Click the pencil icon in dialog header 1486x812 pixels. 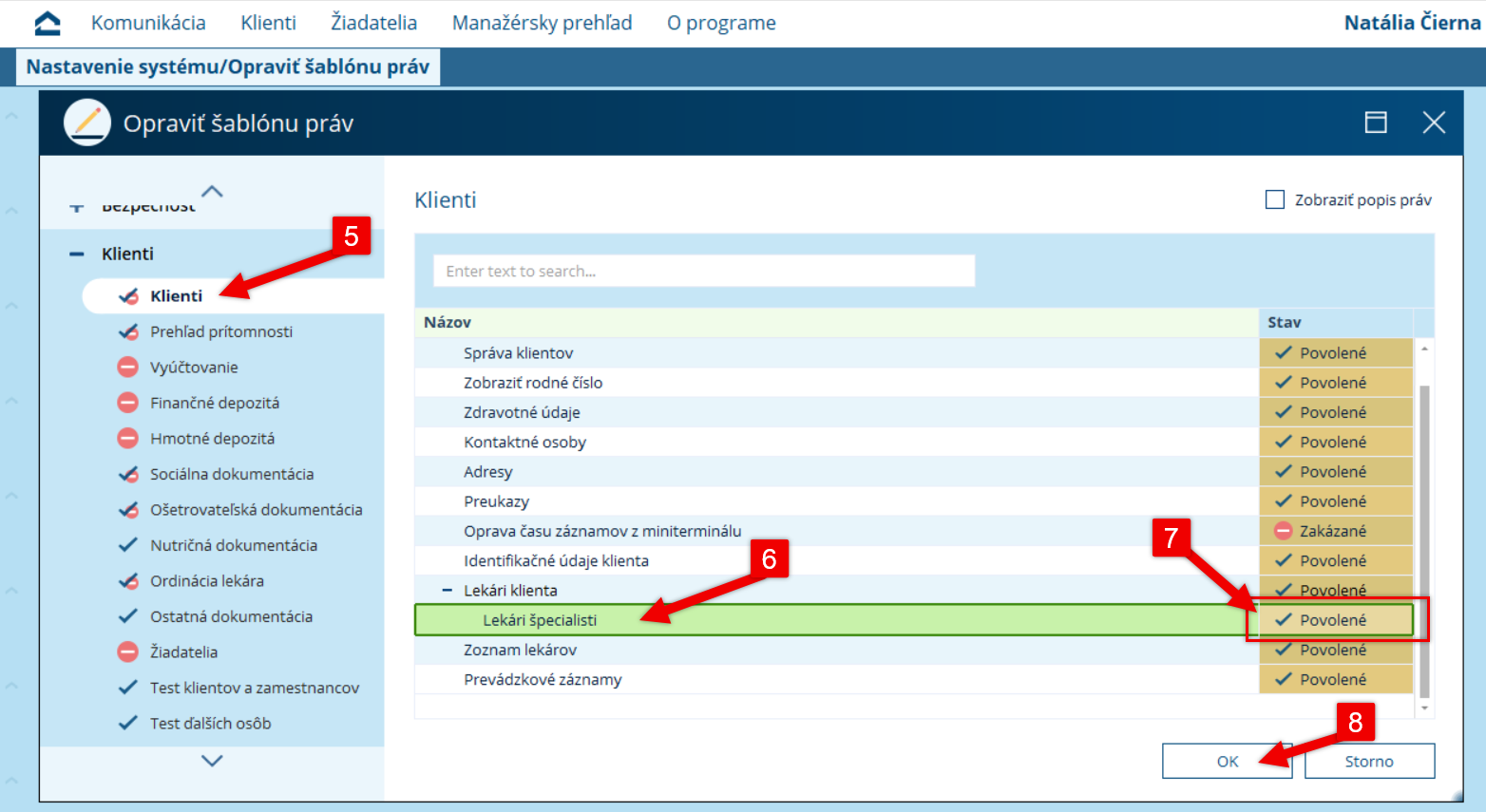87,123
